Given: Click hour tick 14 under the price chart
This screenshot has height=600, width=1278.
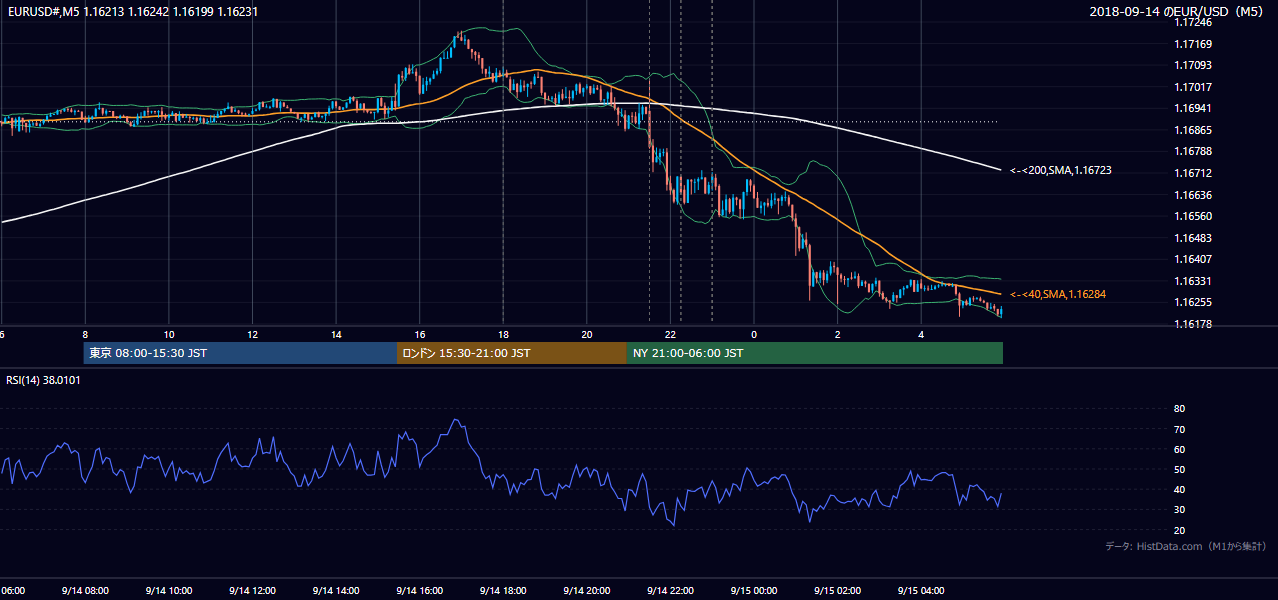Looking at the screenshot, I should [x=336, y=334].
